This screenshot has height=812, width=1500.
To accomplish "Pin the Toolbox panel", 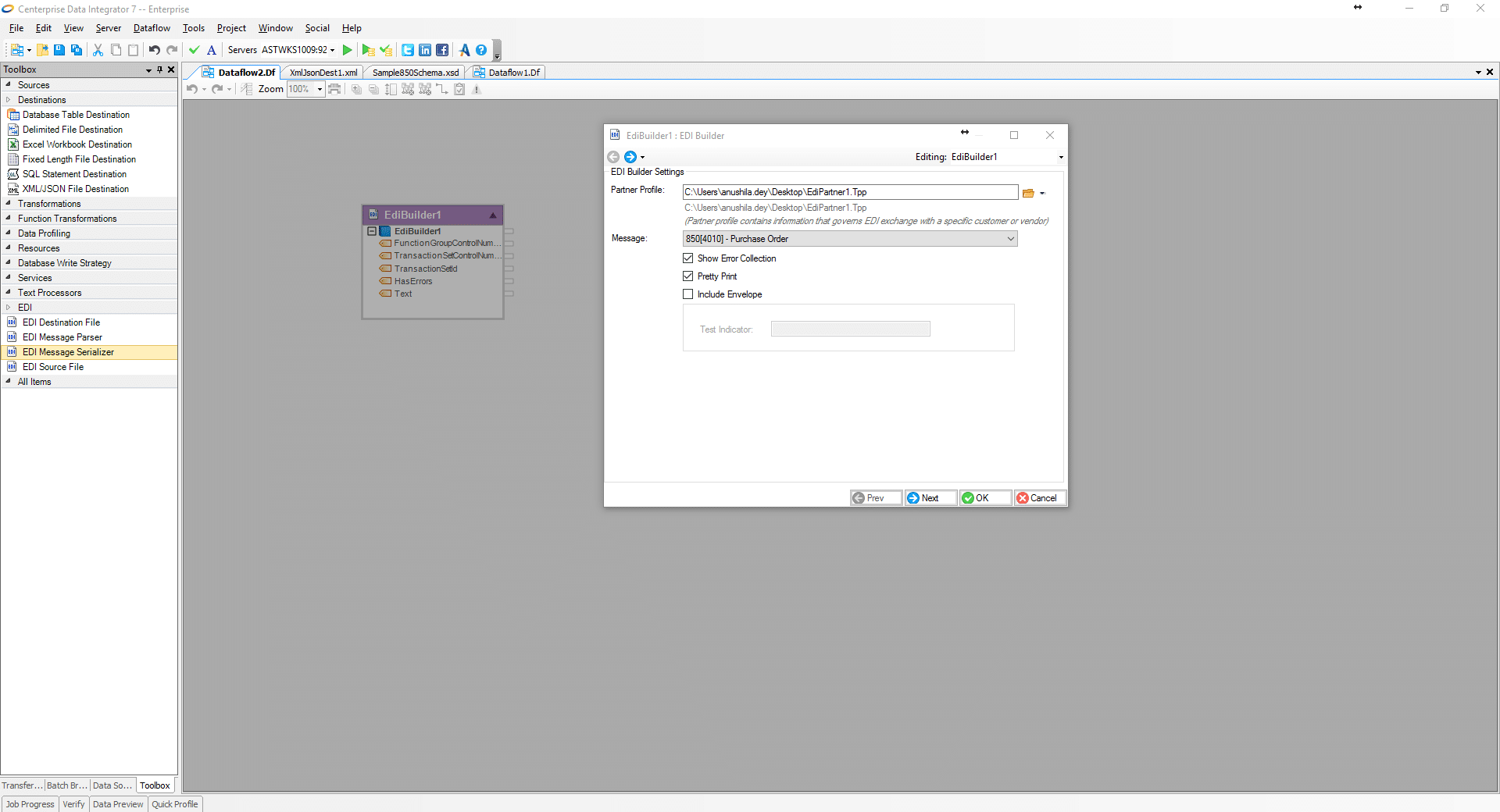I will pyautogui.click(x=159, y=69).
